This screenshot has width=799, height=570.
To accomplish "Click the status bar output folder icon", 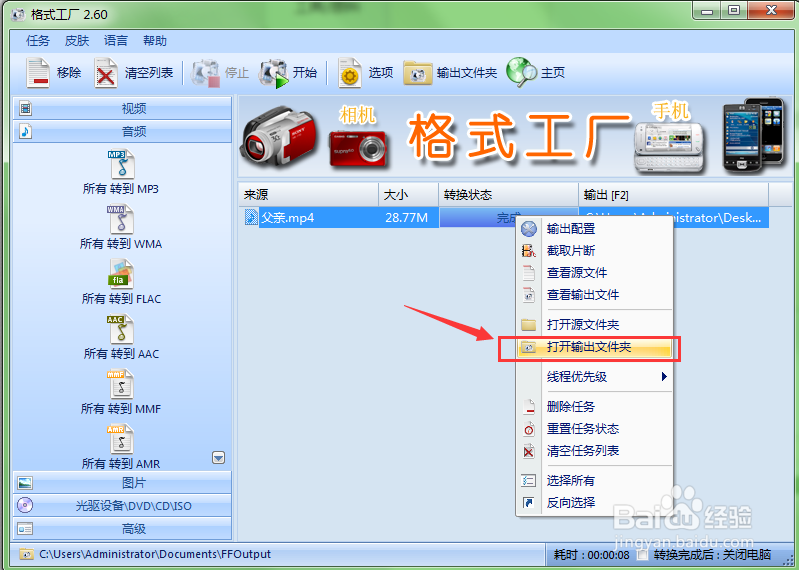I will coord(26,554).
